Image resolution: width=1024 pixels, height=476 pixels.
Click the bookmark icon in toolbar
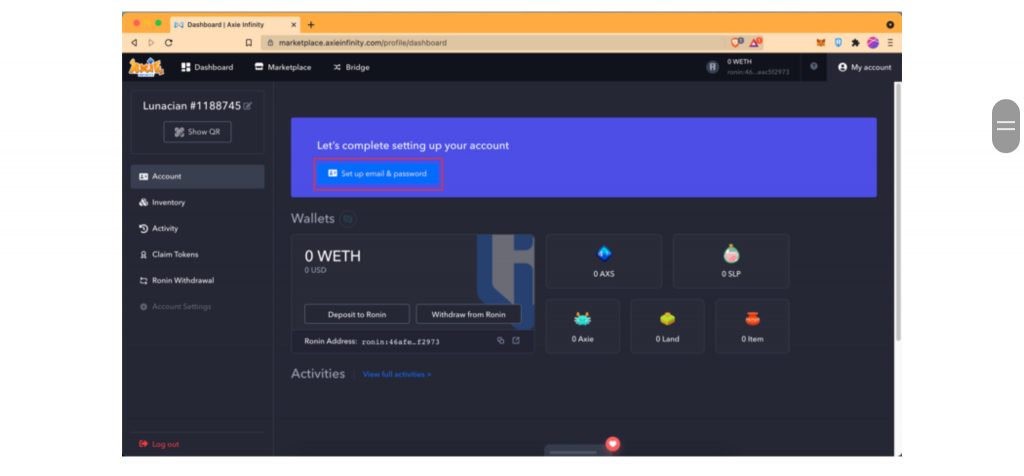(x=249, y=42)
